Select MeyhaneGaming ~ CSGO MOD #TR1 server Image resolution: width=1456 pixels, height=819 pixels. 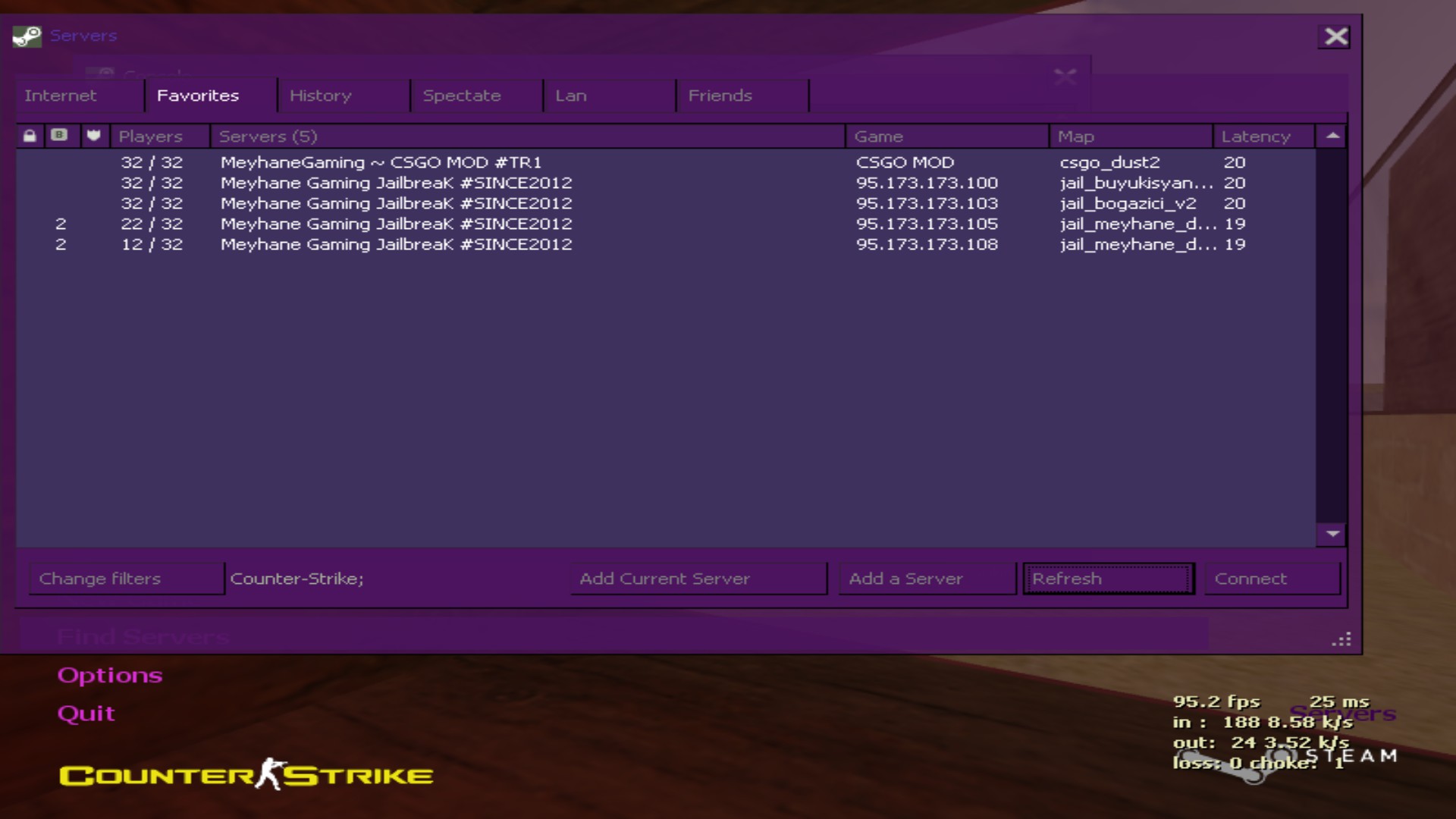pyautogui.click(x=666, y=162)
